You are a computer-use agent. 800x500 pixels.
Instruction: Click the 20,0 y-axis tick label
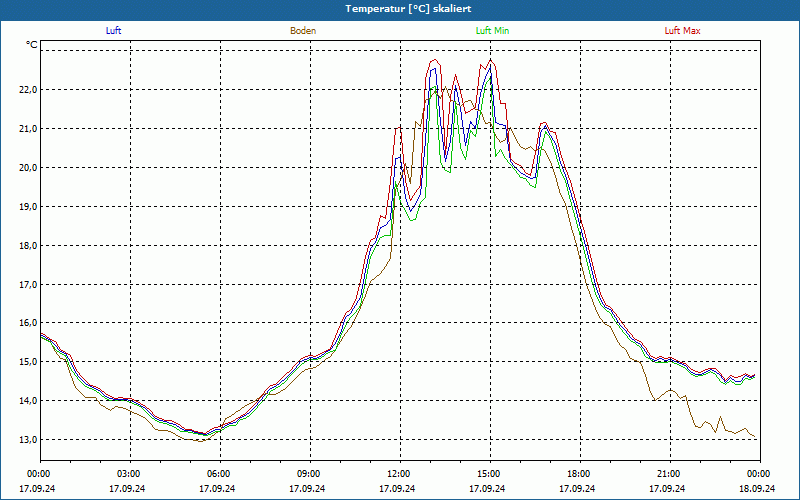click(x=26, y=168)
